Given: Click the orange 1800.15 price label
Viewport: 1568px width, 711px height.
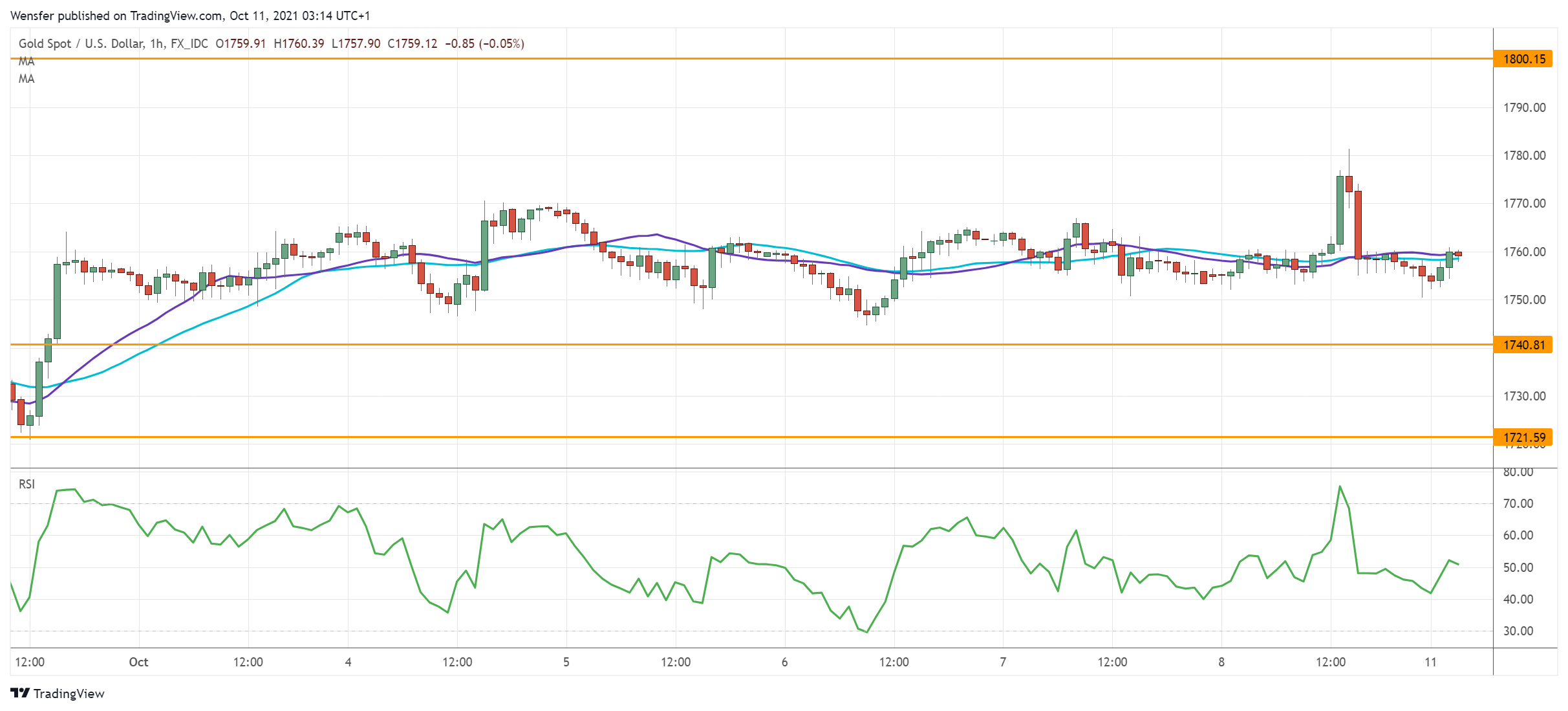Looking at the screenshot, I should pos(1523,59).
